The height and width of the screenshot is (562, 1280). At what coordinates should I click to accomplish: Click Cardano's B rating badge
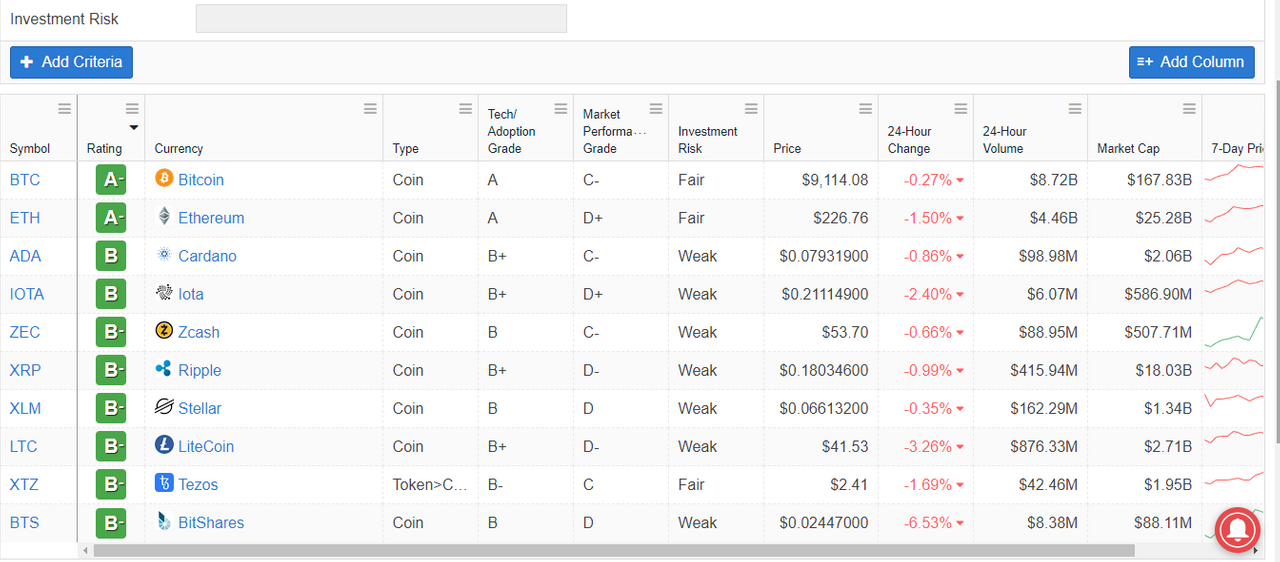point(111,256)
